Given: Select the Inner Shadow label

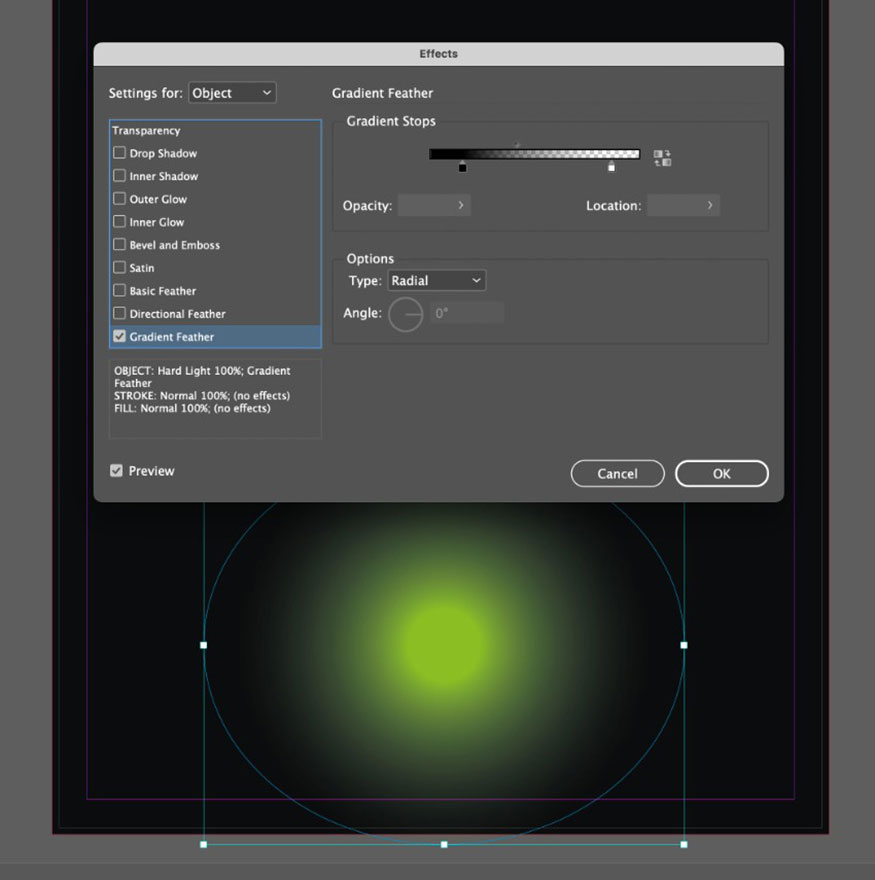Looking at the screenshot, I should [164, 176].
